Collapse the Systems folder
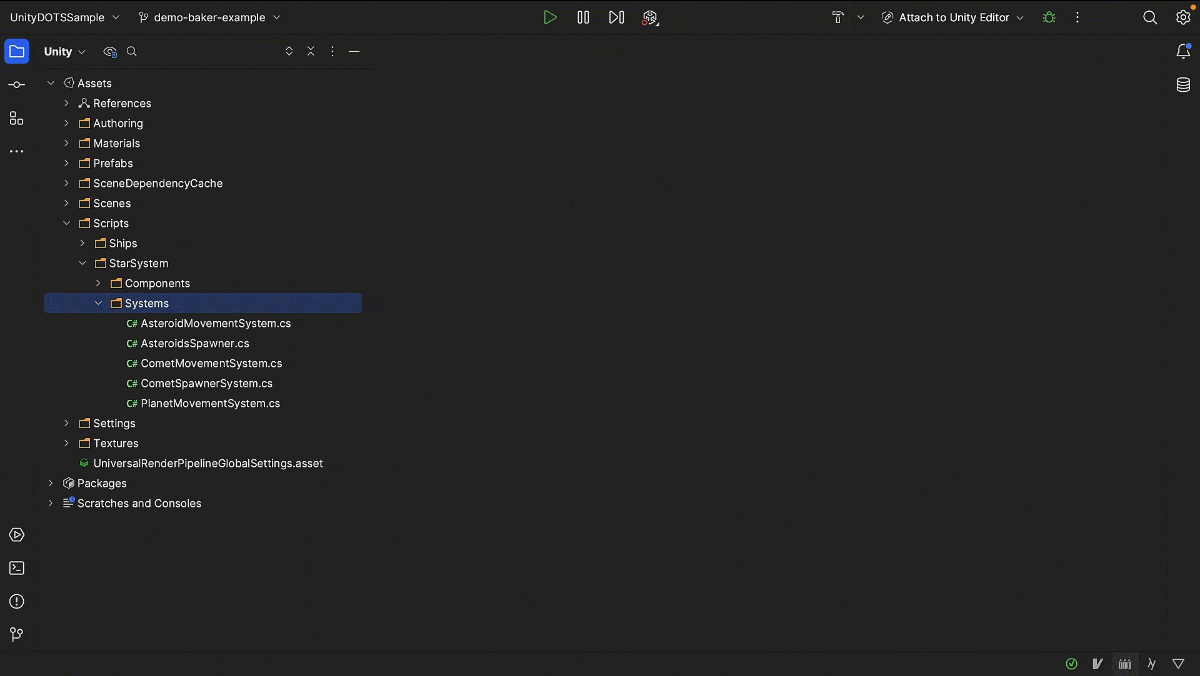 point(98,303)
